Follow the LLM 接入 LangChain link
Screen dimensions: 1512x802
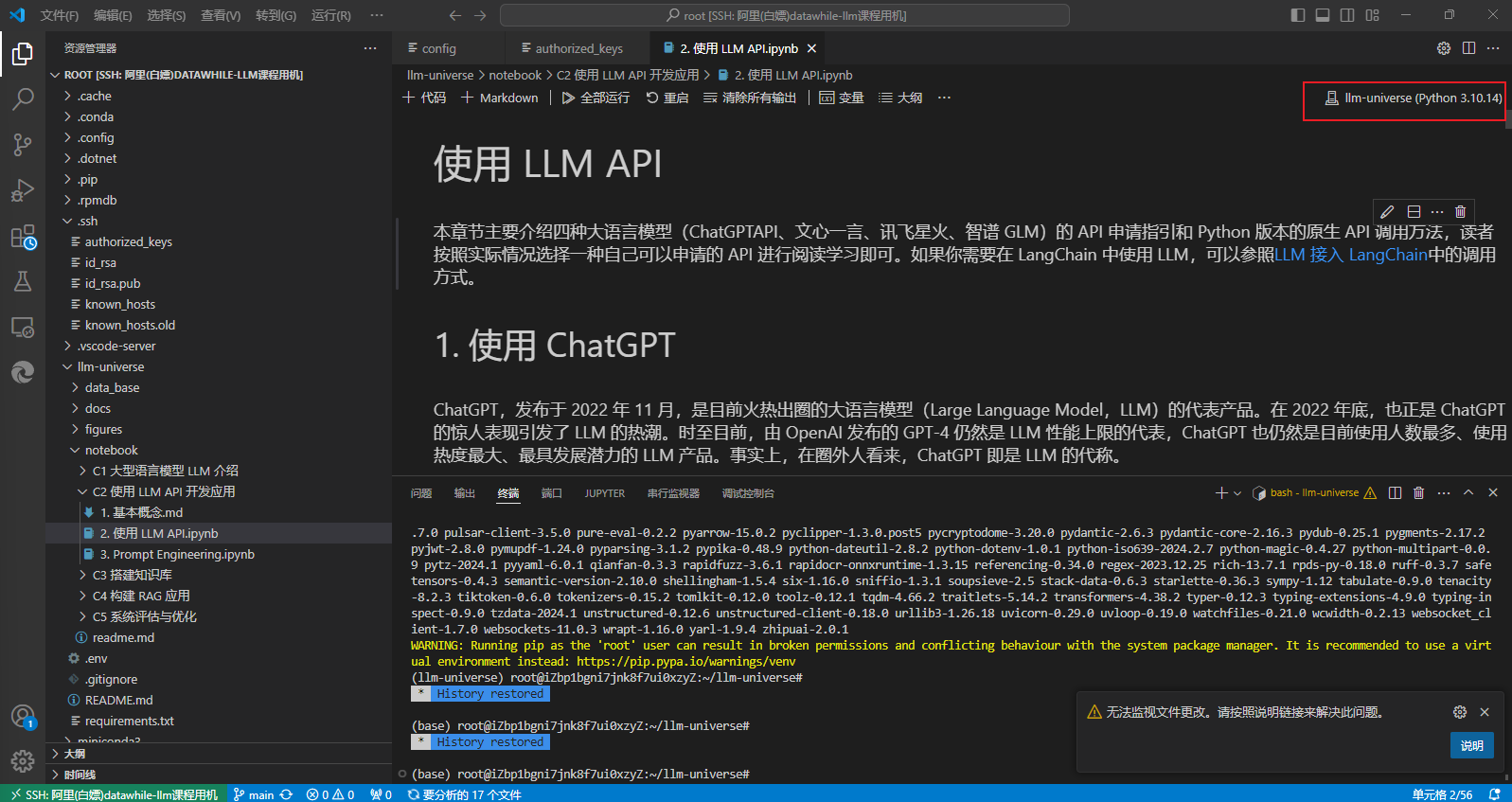coord(1350,255)
